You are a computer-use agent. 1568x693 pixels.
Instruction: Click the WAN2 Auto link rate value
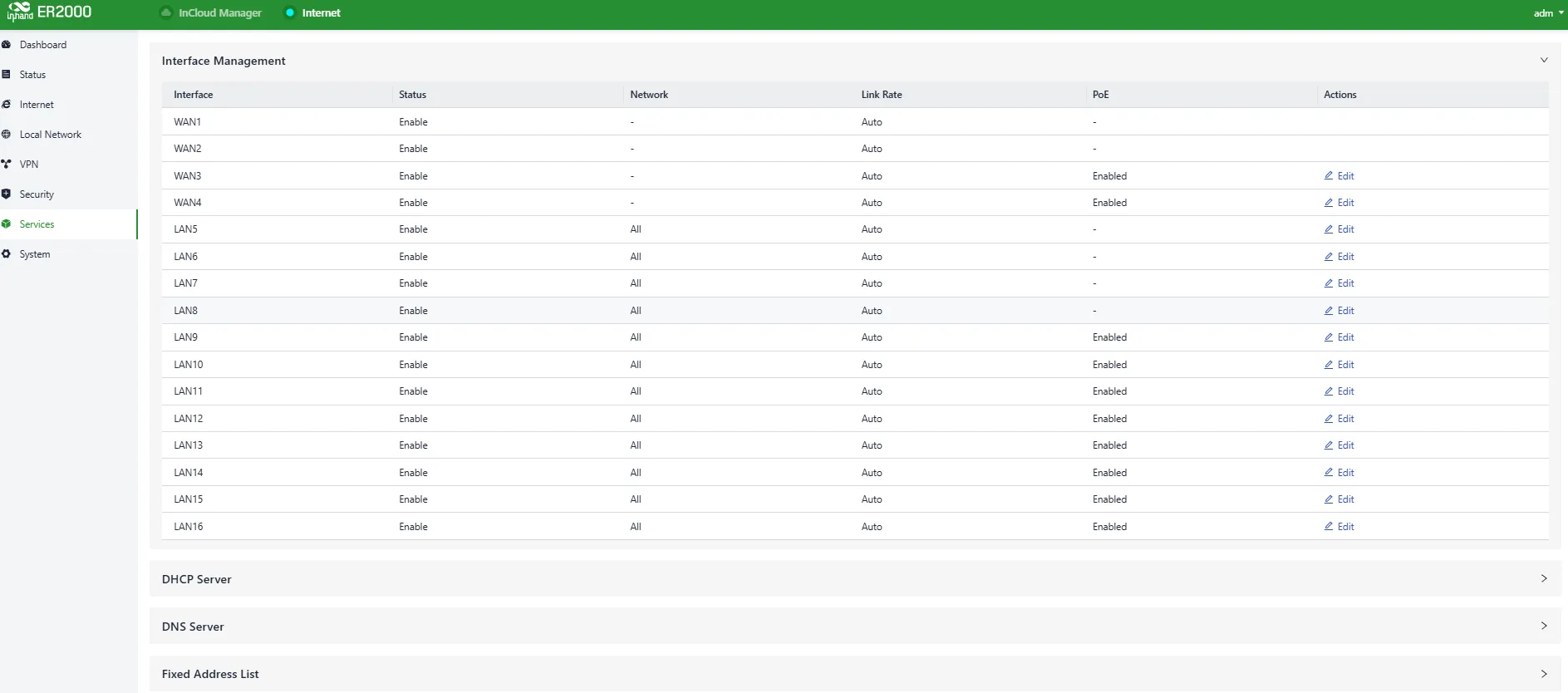(x=872, y=148)
